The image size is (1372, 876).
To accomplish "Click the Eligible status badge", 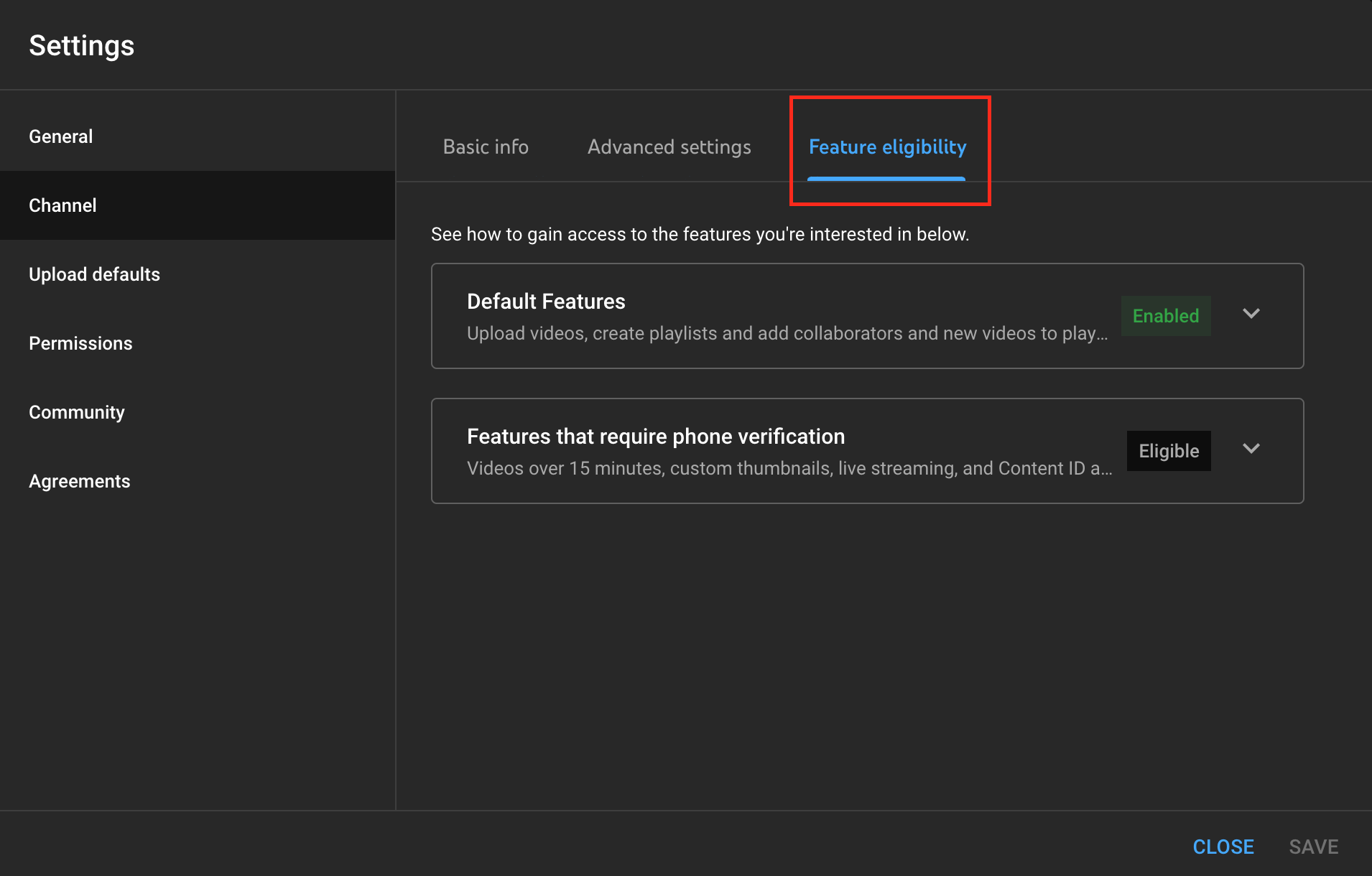I will tap(1169, 451).
